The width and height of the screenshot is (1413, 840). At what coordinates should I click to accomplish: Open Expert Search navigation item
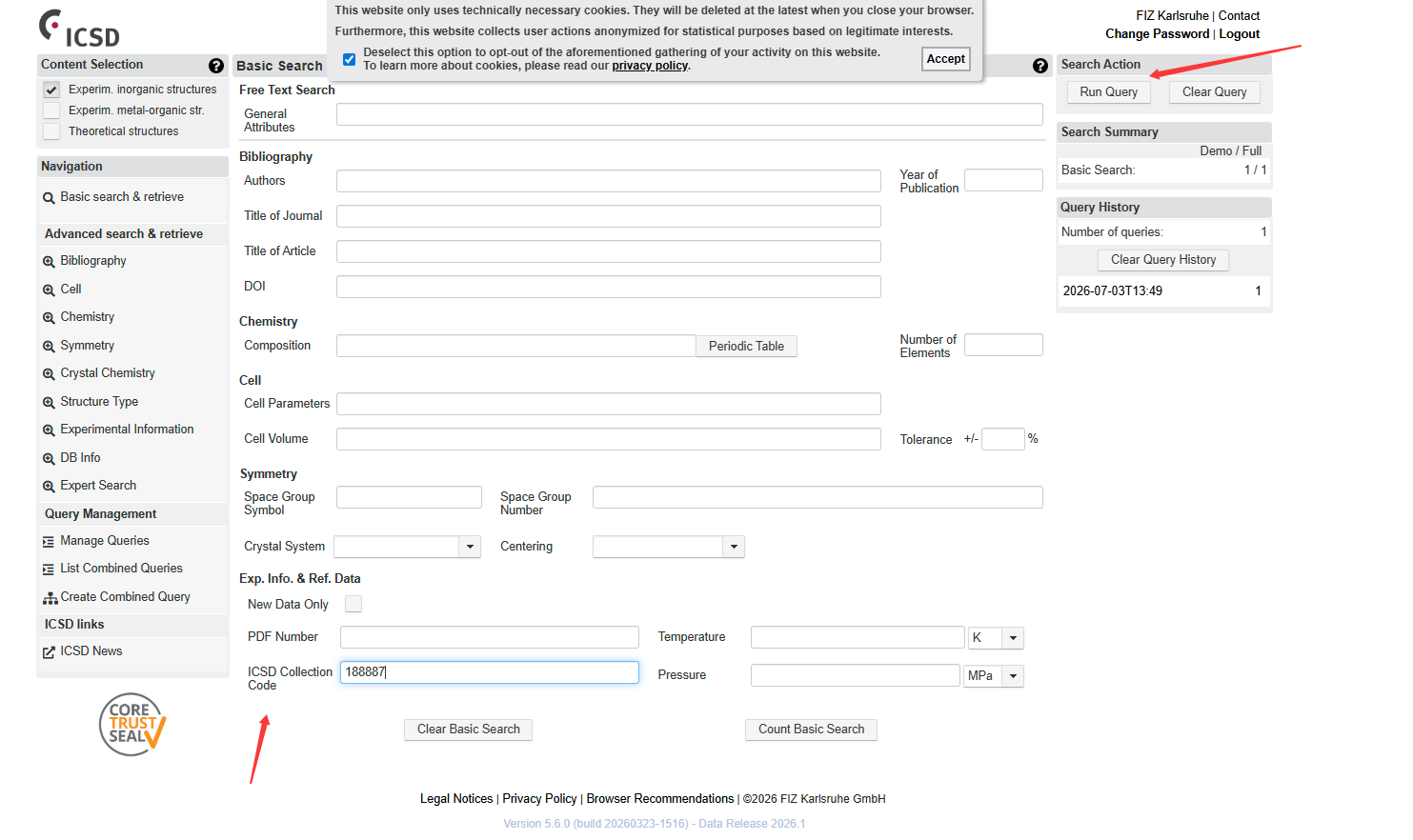tap(98, 486)
